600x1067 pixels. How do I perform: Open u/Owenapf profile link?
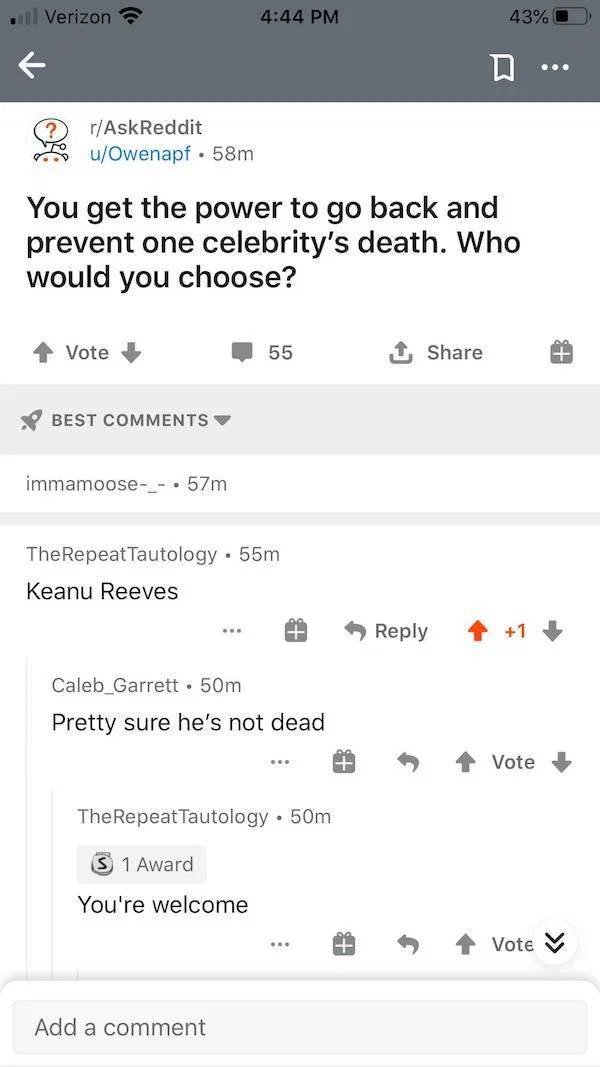140,154
